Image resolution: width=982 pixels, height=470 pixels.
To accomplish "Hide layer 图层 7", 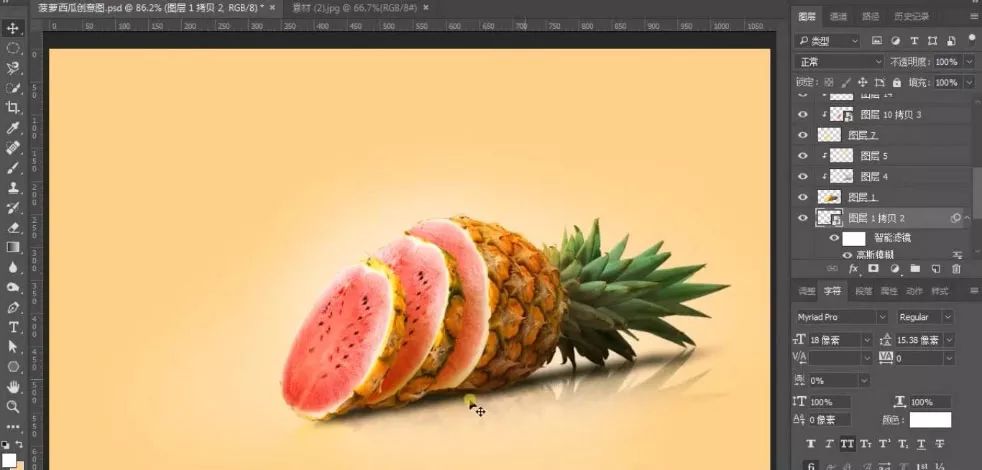I will coord(803,135).
